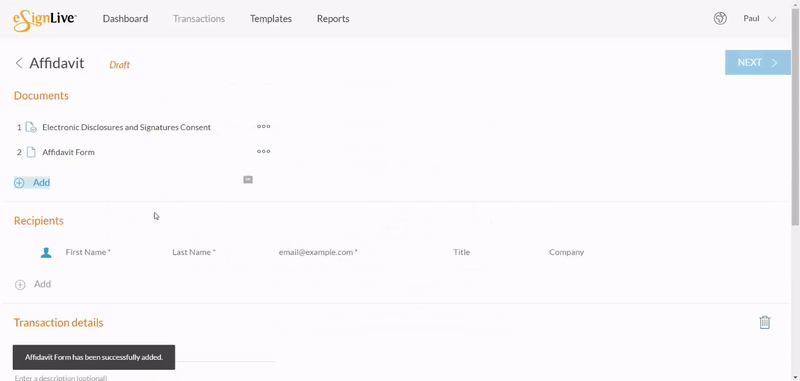Click the email@example.com recipient field

click(357, 252)
